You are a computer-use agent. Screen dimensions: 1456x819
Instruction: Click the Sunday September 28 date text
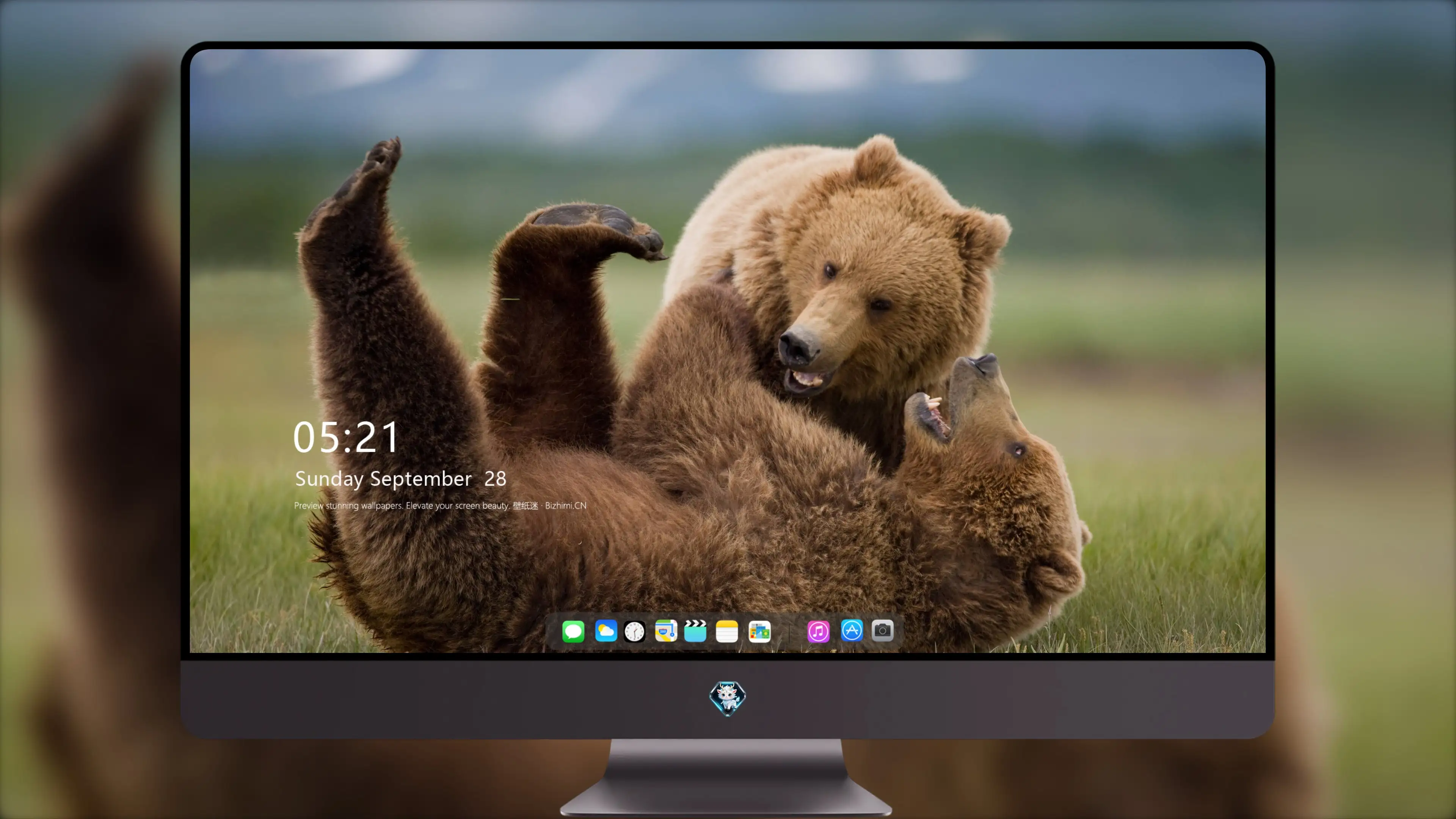(x=401, y=479)
